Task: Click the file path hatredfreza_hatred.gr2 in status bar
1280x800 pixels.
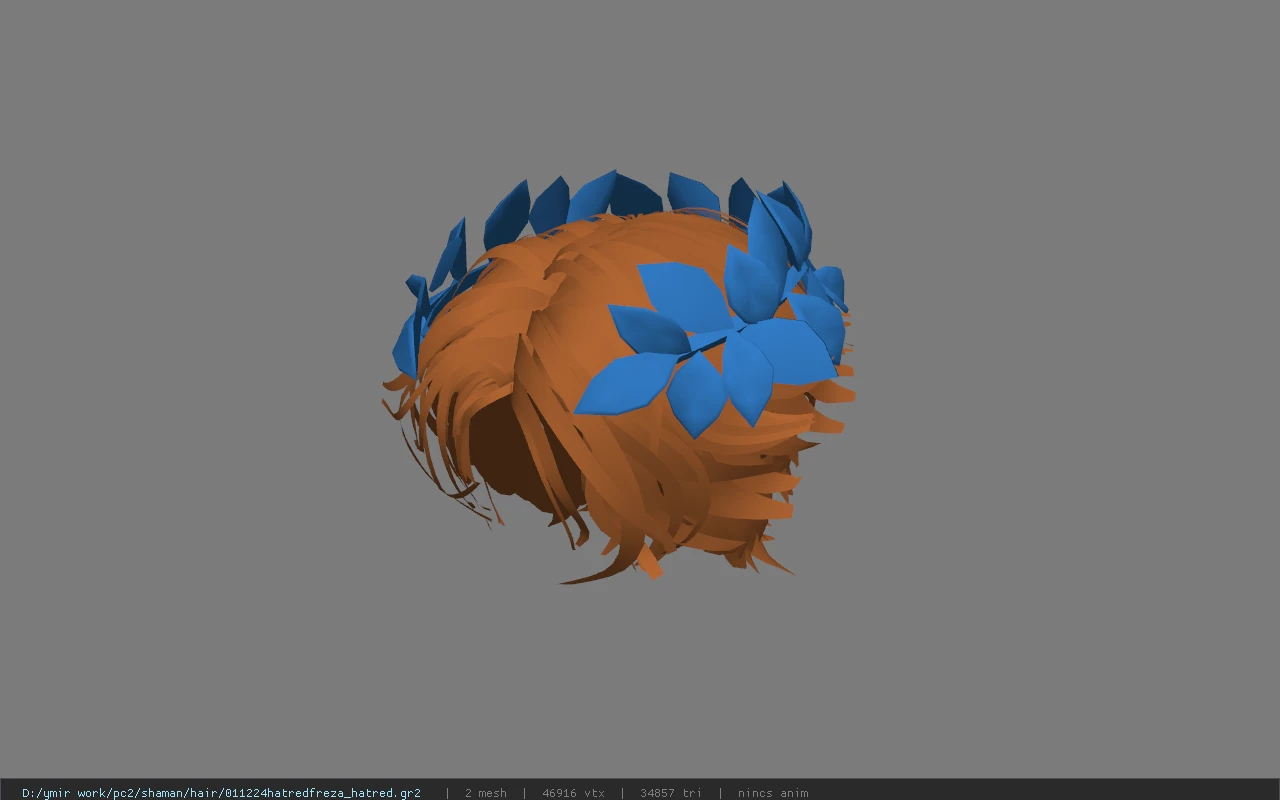Action: pyautogui.click(x=221, y=793)
